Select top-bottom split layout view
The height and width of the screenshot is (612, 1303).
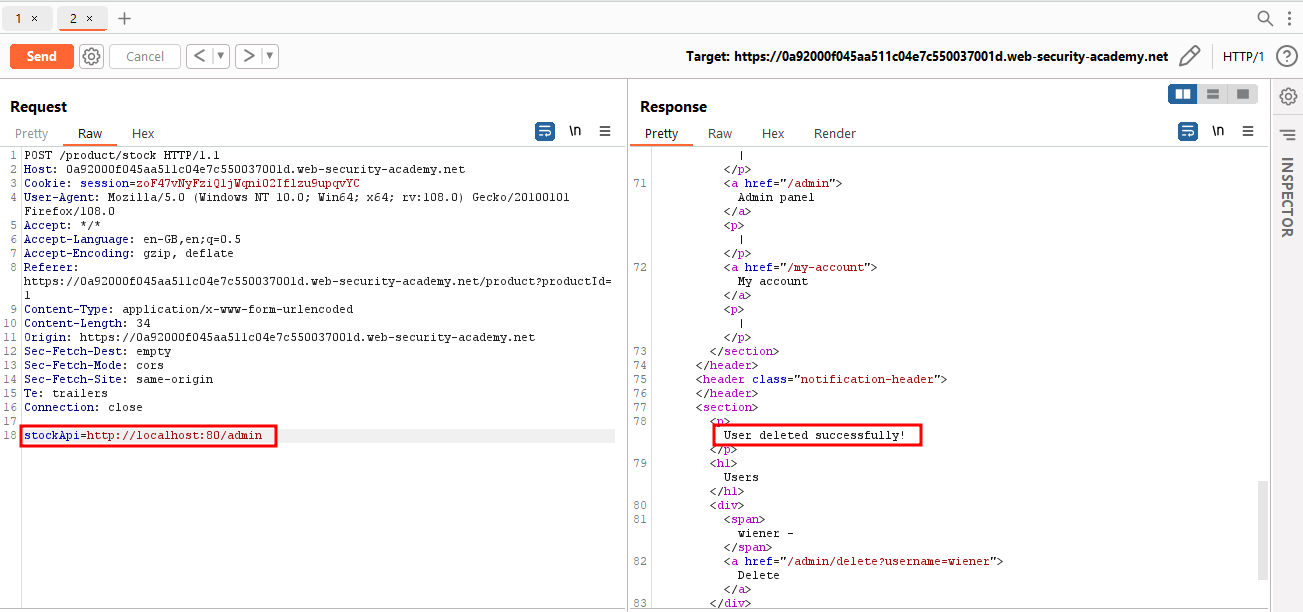click(x=1213, y=94)
